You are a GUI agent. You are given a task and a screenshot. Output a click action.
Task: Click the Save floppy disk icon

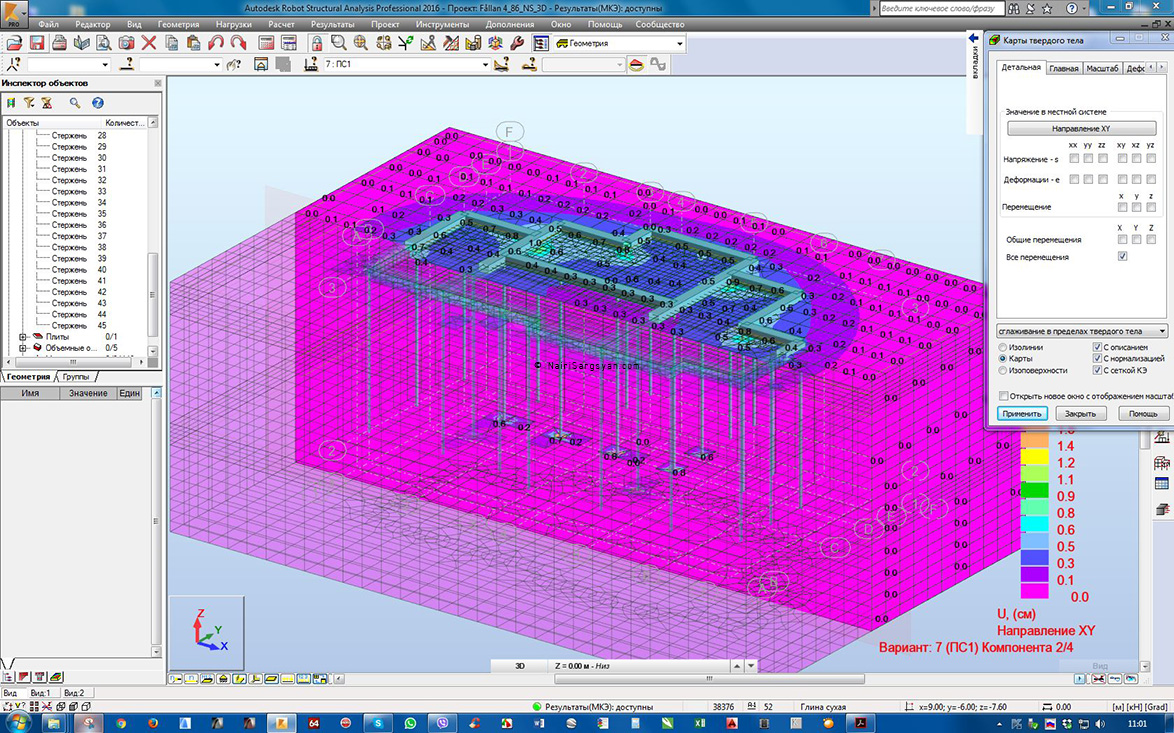[x=37, y=43]
